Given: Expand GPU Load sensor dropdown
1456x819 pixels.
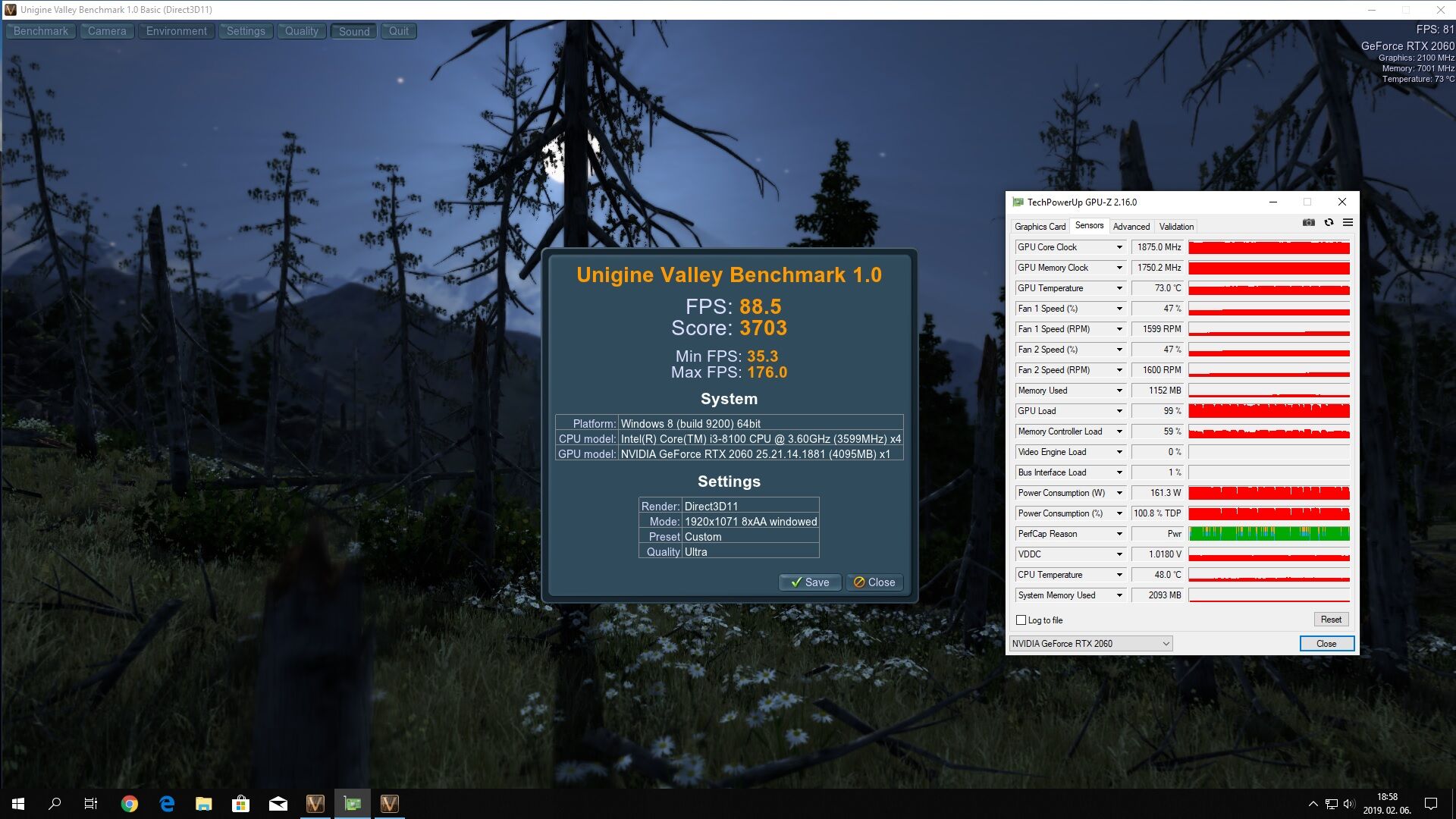Looking at the screenshot, I should (x=1119, y=411).
